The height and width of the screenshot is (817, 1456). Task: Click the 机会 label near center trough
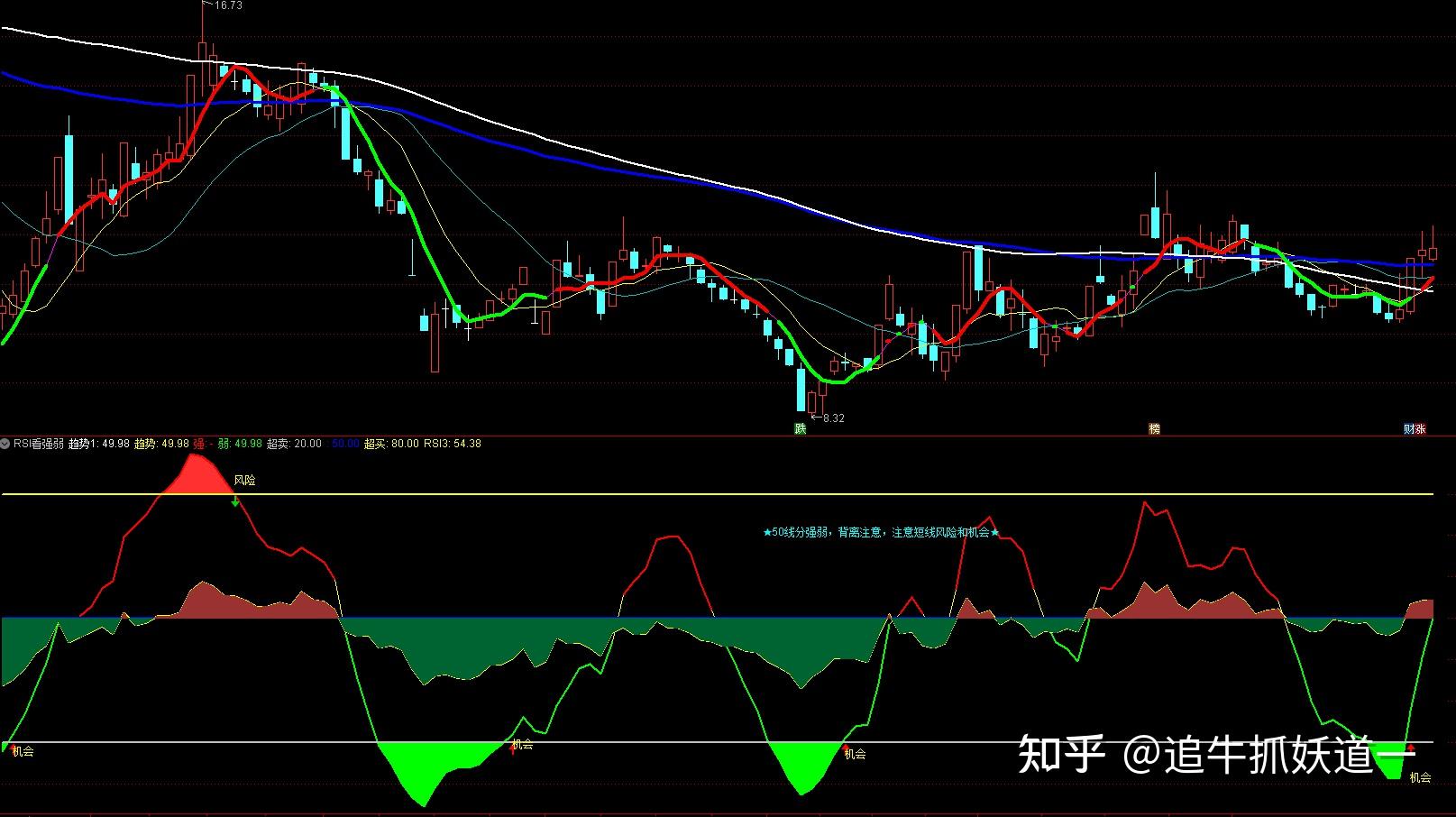[855, 754]
